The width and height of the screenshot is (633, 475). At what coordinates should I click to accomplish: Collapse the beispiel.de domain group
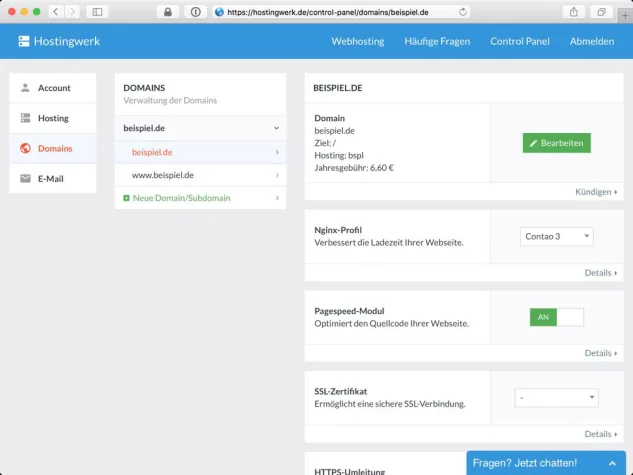click(x=276, y=128)
